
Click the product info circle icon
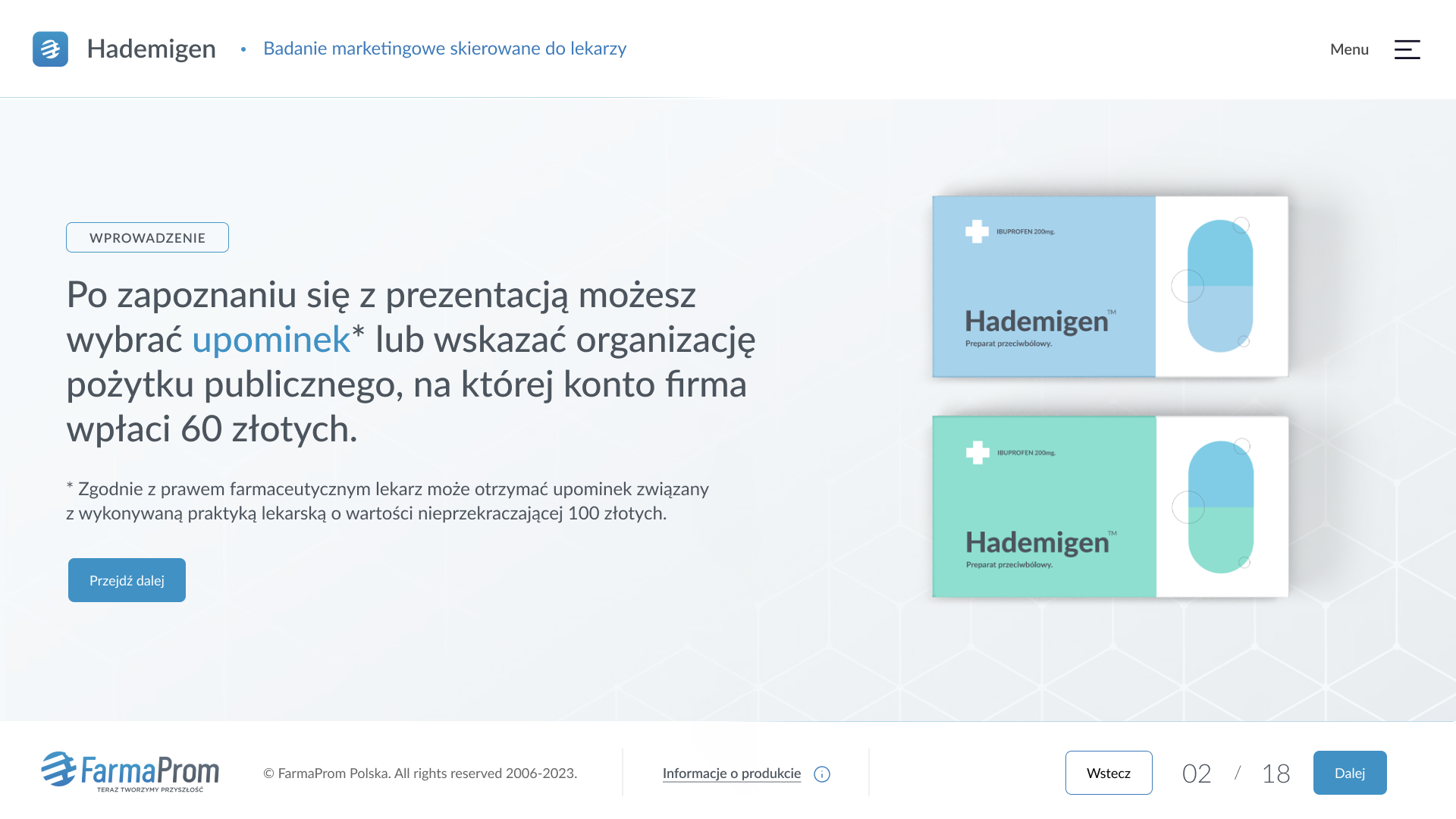(822, 774)
